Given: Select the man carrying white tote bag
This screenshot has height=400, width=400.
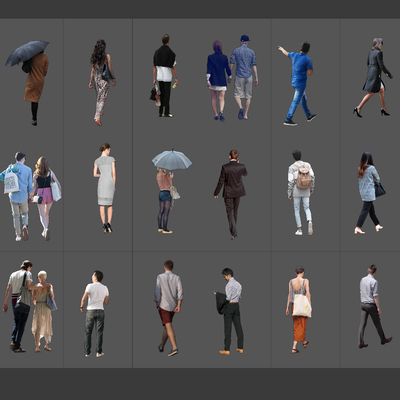Looking at the screenshot, I should 18,196.
